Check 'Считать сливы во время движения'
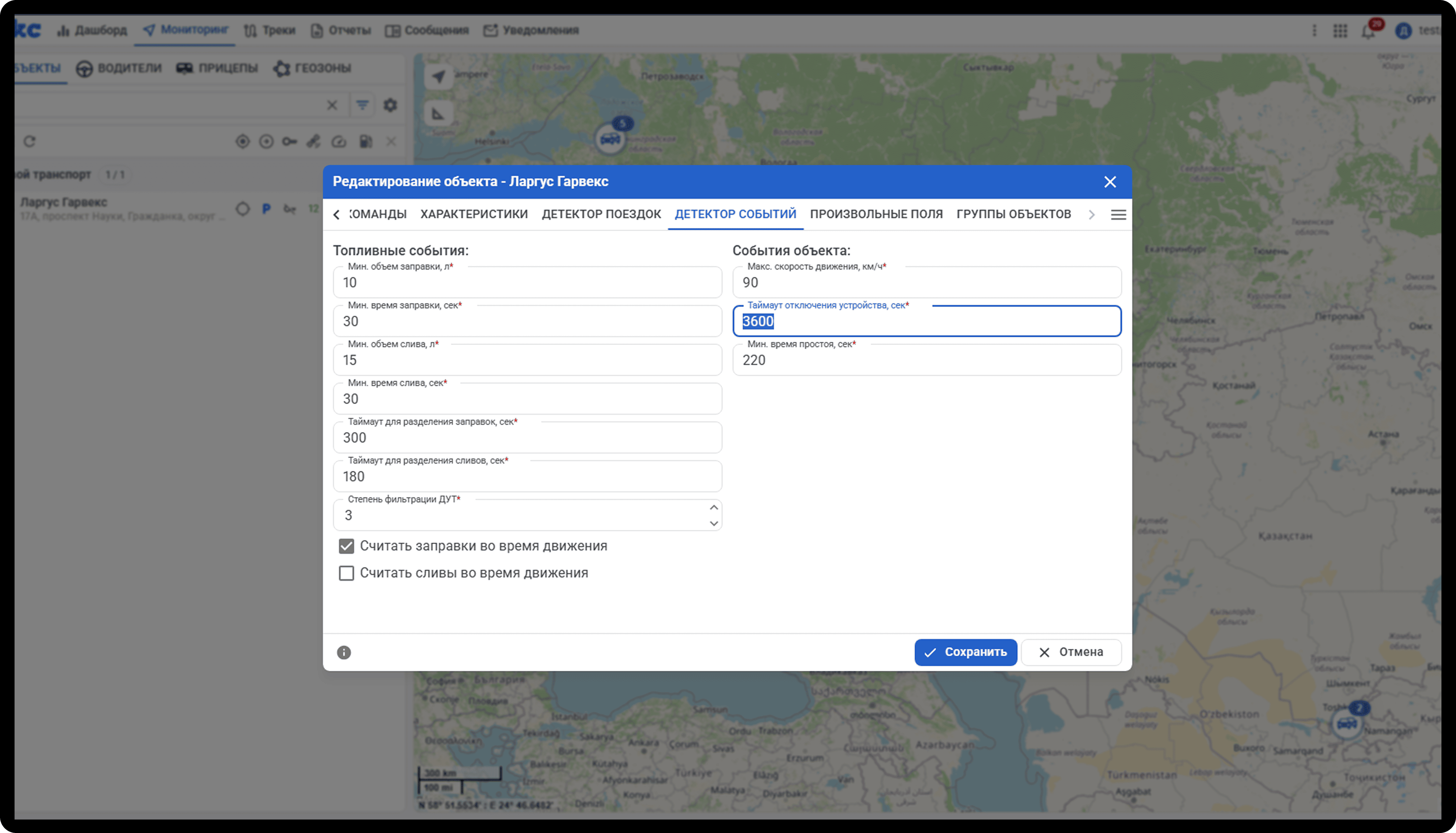The width and height of the screenshot is (1456, 833). (x=346, y=573)
